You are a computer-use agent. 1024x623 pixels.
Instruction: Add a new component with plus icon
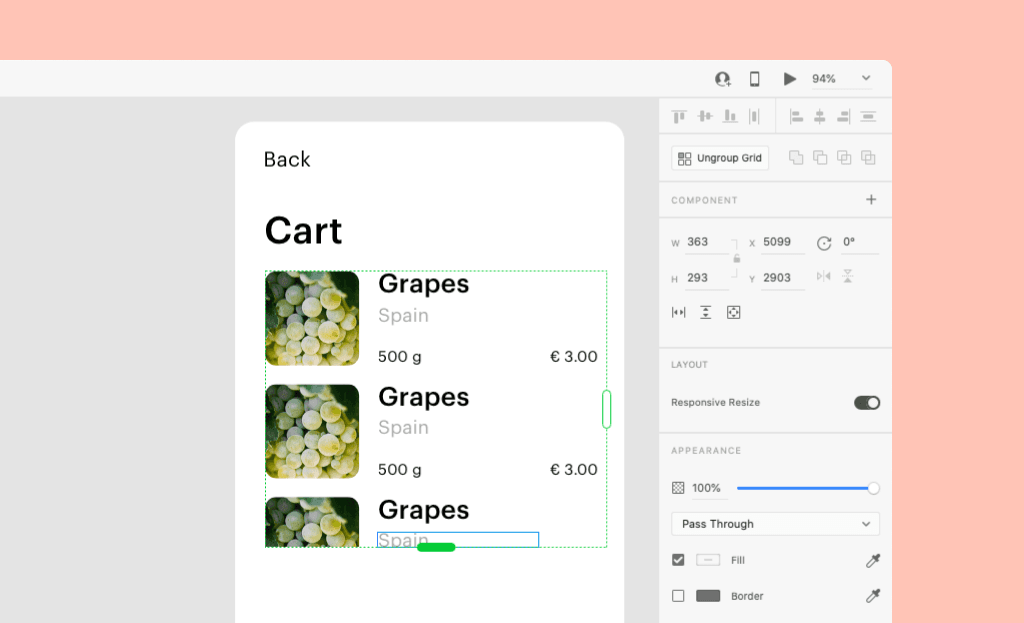871,200
